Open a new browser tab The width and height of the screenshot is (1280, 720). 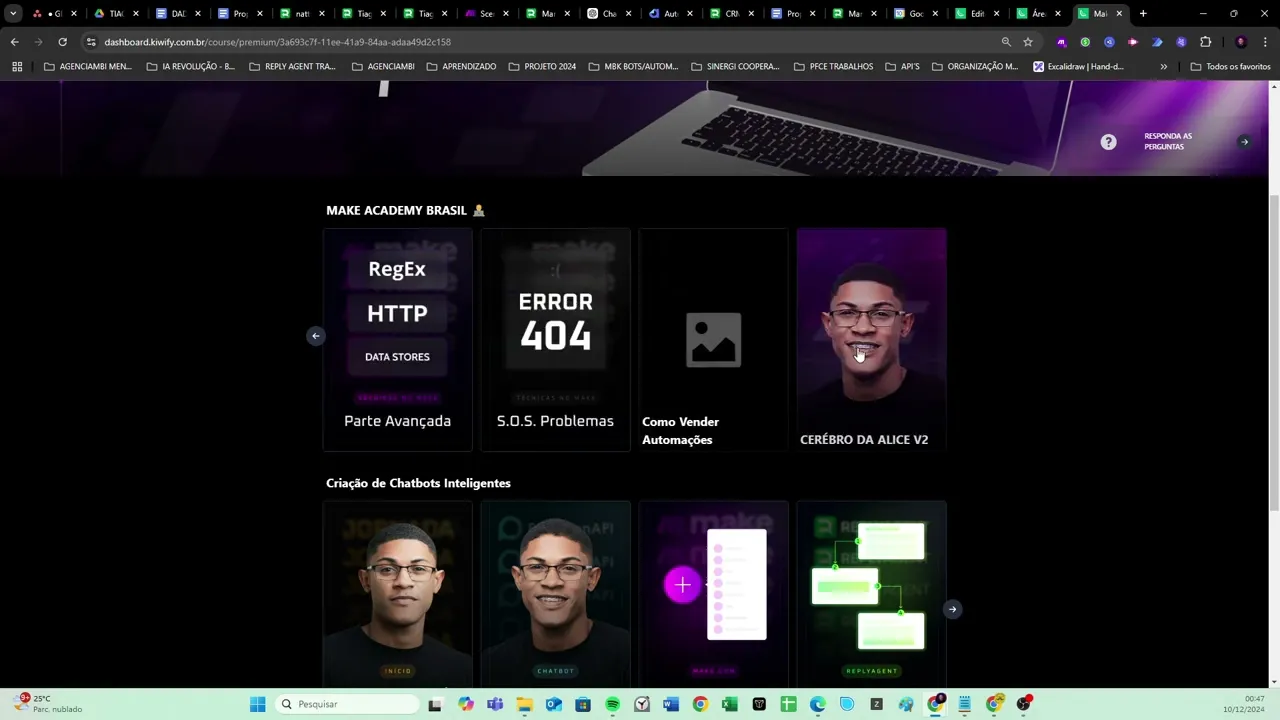[x=1143, y=14]
